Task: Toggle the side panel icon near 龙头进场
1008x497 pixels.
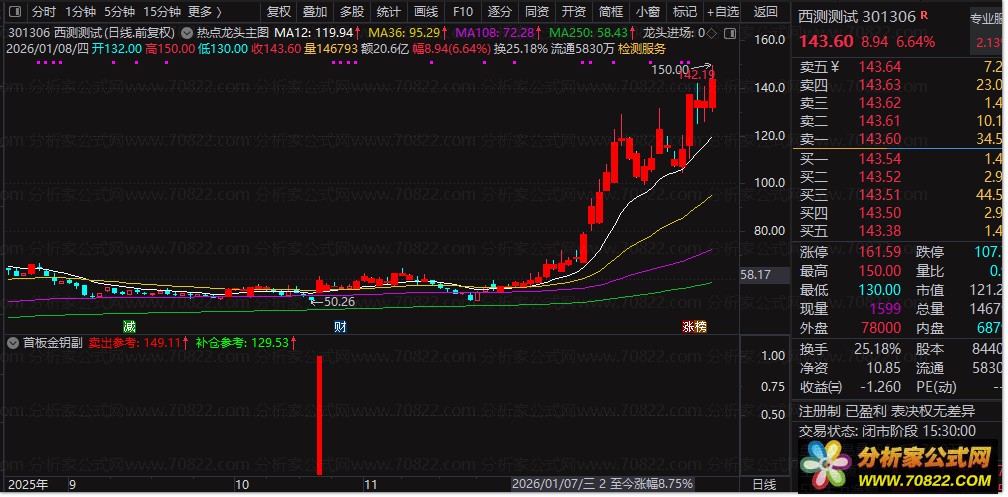Action: point(728,33)
